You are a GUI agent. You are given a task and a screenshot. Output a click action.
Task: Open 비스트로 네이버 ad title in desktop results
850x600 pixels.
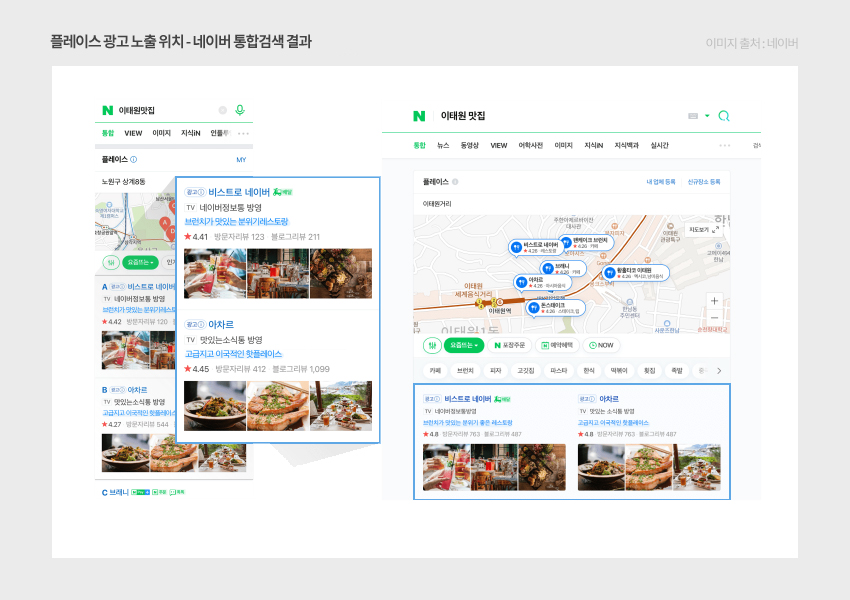(x=467, y=399)
